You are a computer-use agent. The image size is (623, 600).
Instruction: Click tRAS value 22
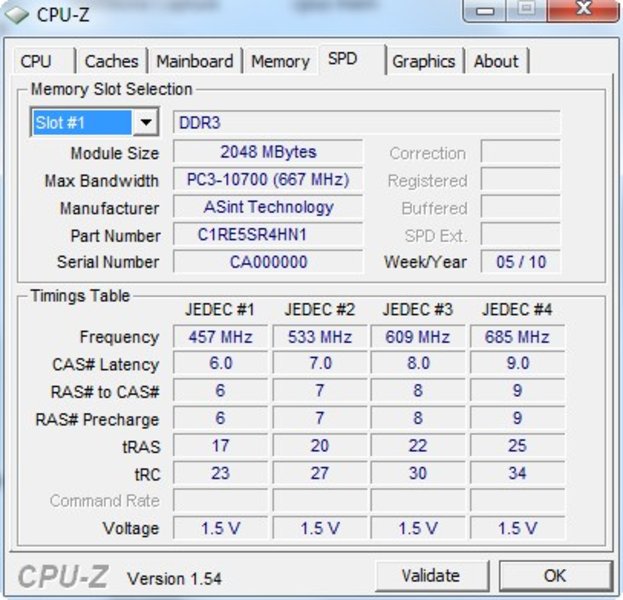(418, 445)
